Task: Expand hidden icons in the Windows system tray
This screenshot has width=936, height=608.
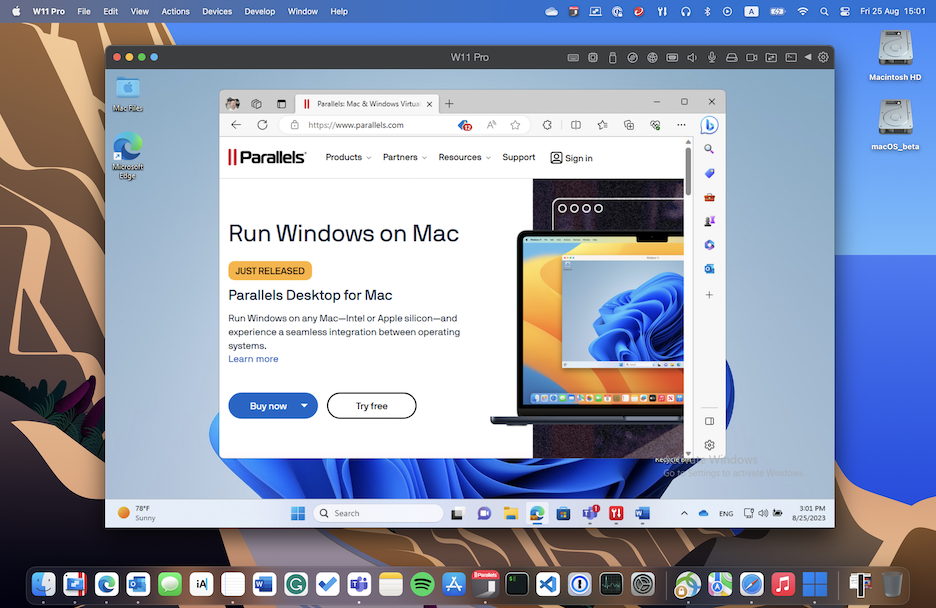Action: (684, 512)
